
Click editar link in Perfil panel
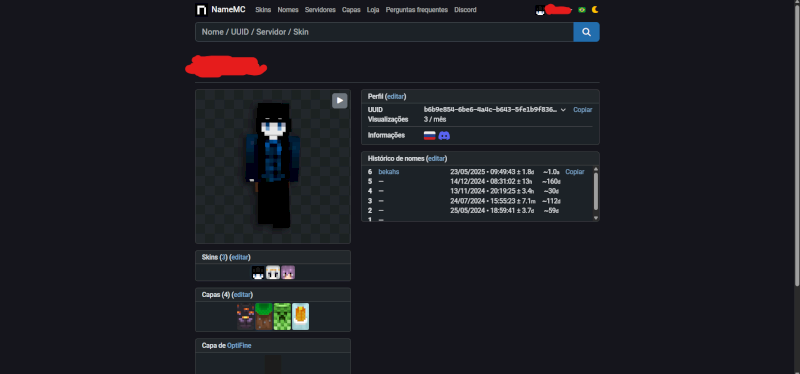[396, 96]
